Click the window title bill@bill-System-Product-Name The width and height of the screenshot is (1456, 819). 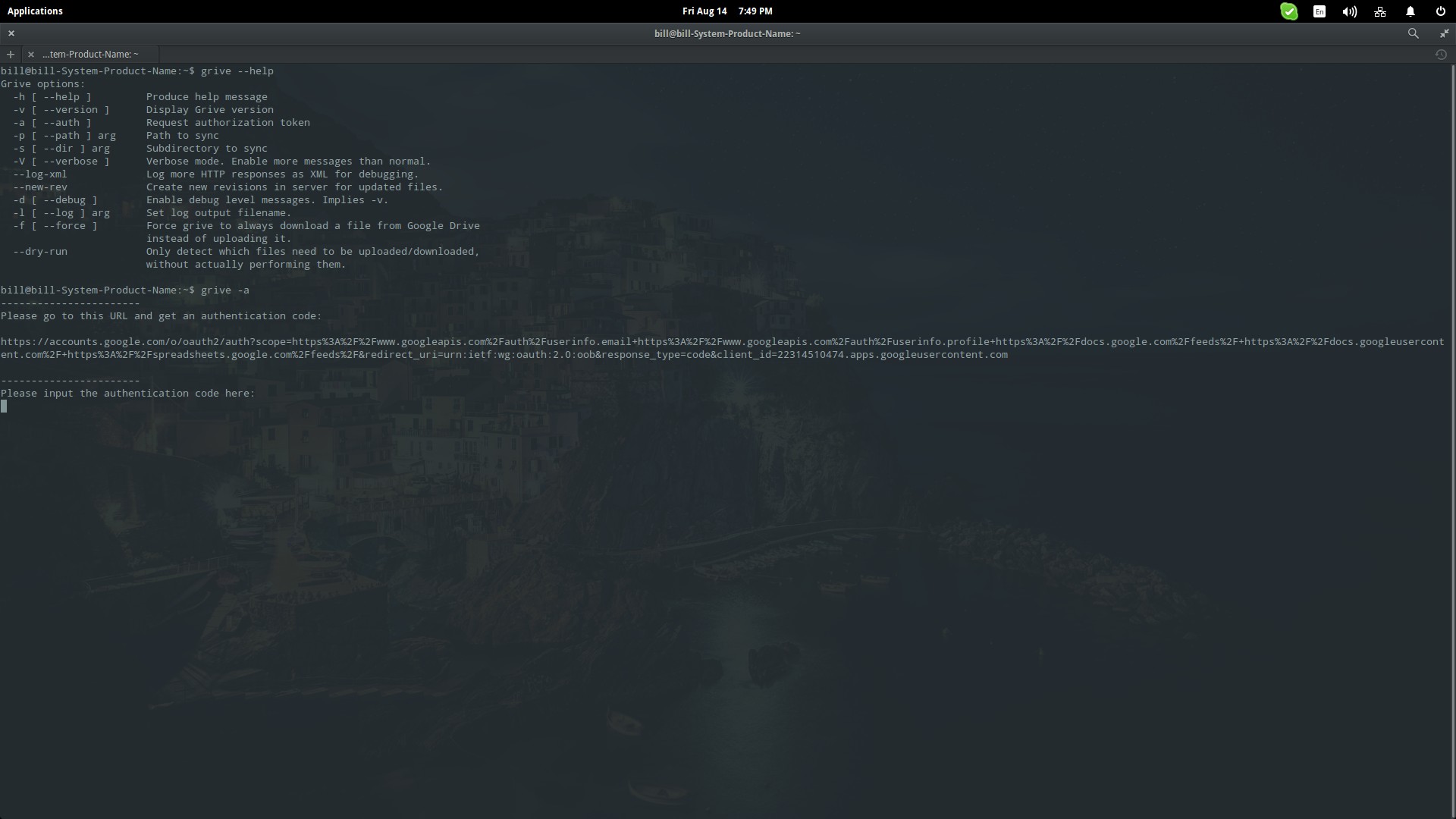pos(727,33)
